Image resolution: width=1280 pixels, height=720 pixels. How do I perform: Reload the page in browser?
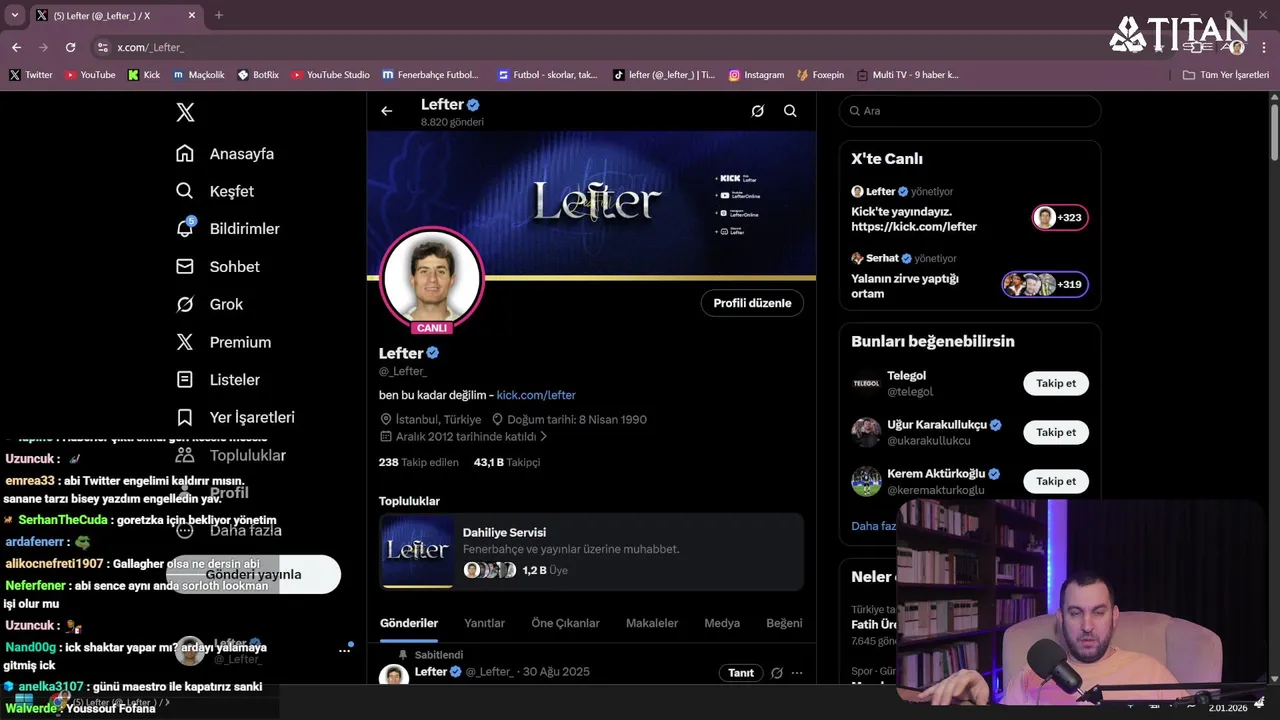pos(70,47)
